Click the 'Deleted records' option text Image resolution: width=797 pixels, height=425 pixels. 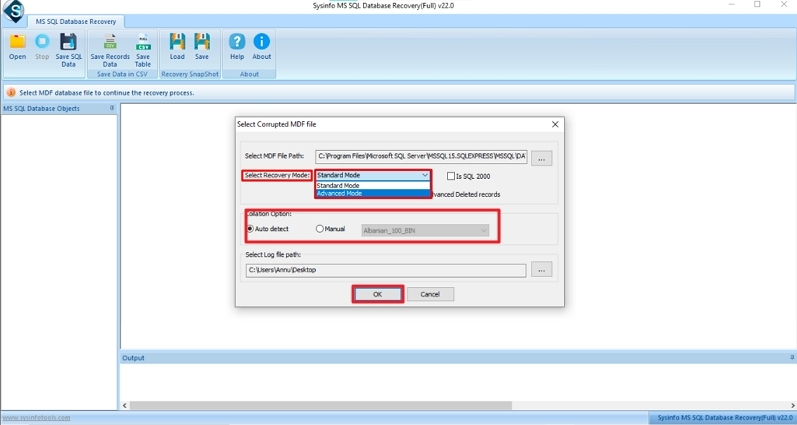click(x=477, y=194)
